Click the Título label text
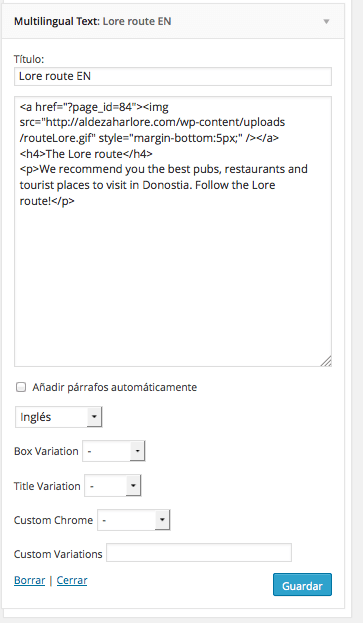Viewport: 363px width, 623px height. tap(29, 59)
